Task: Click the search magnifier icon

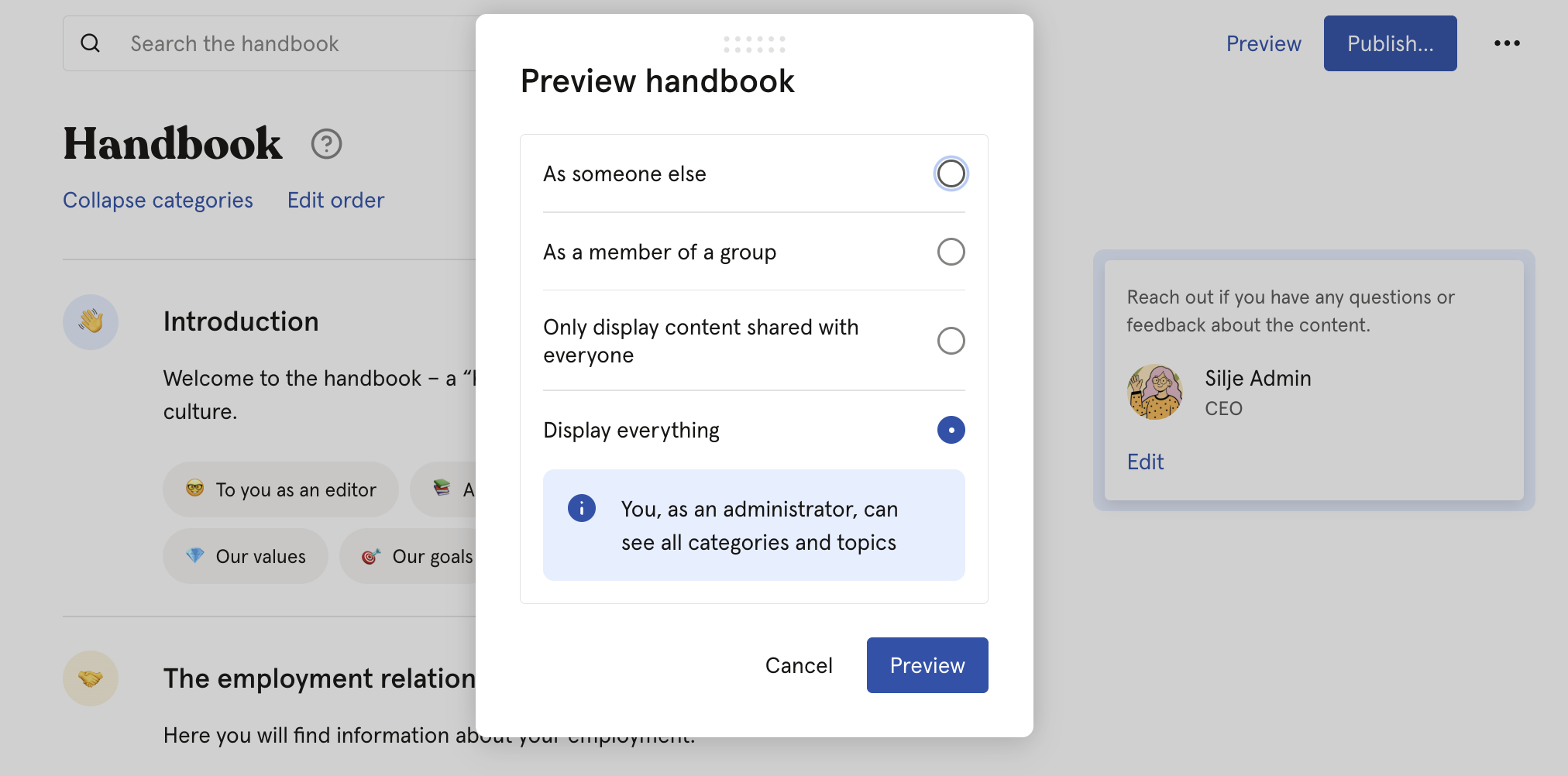Action: [91, 43]
